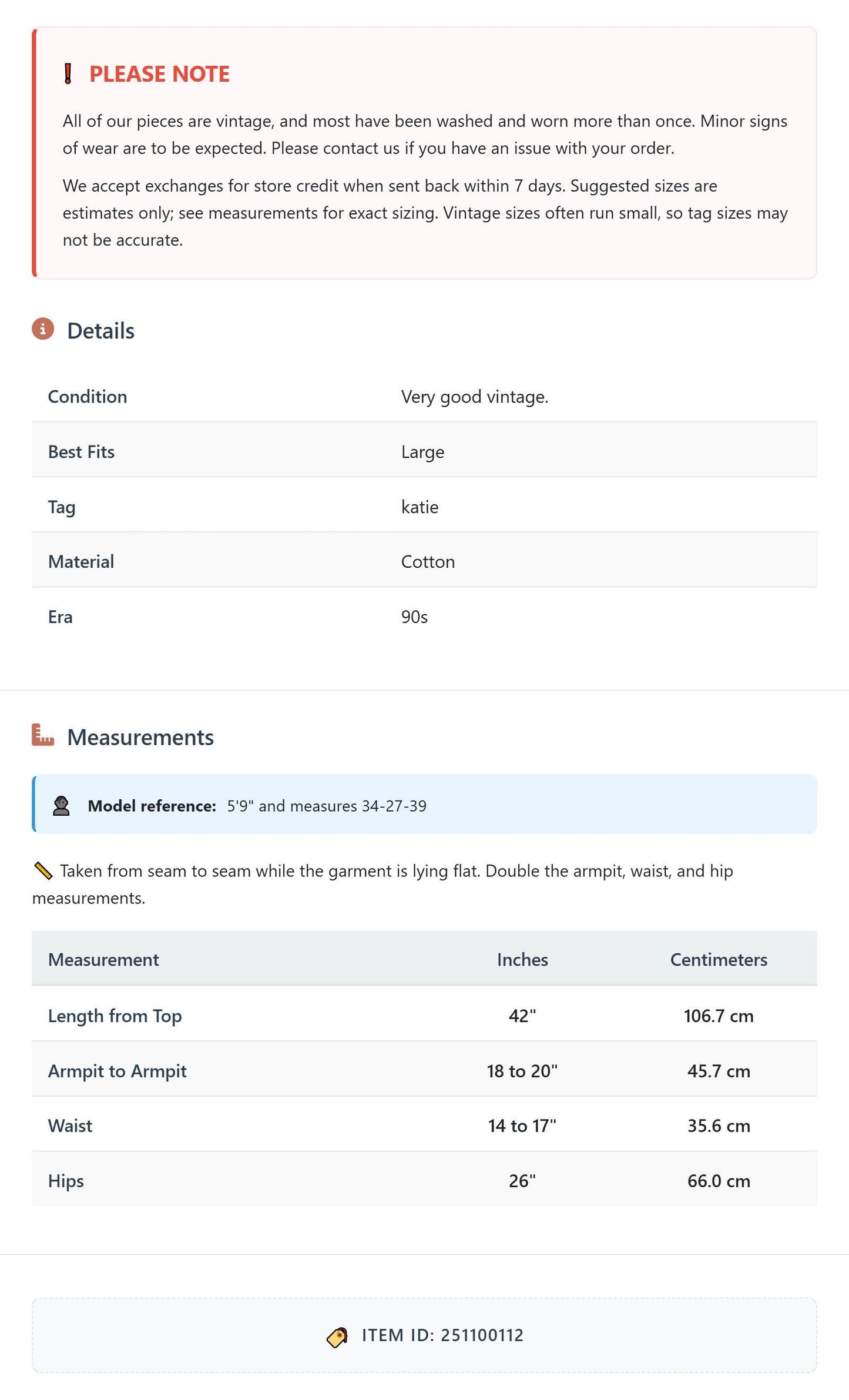The width and height of the screenshot is (849, 1400).
Task: Click the Best Fits value Large
Action: click(x=422, y=452)
